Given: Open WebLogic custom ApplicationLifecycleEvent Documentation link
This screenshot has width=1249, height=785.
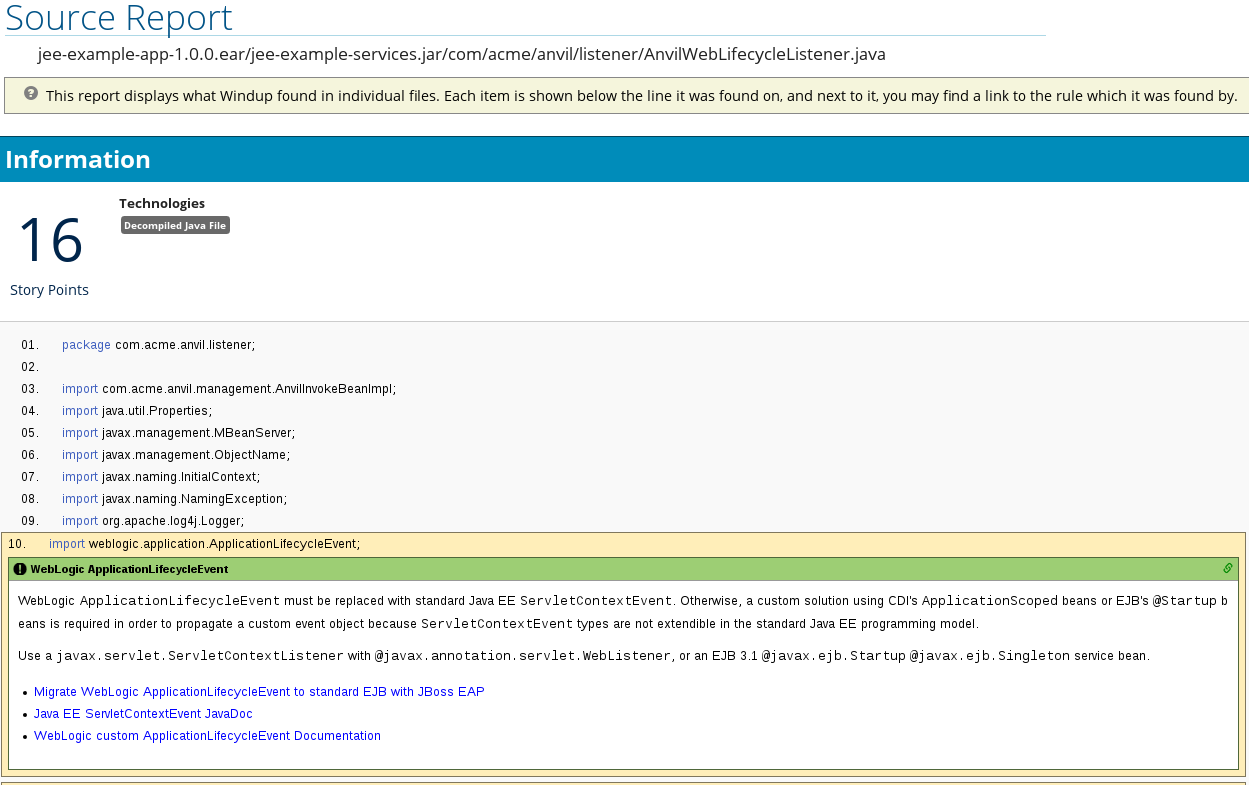Looking at the screenshot, I should tap(207, 736).
